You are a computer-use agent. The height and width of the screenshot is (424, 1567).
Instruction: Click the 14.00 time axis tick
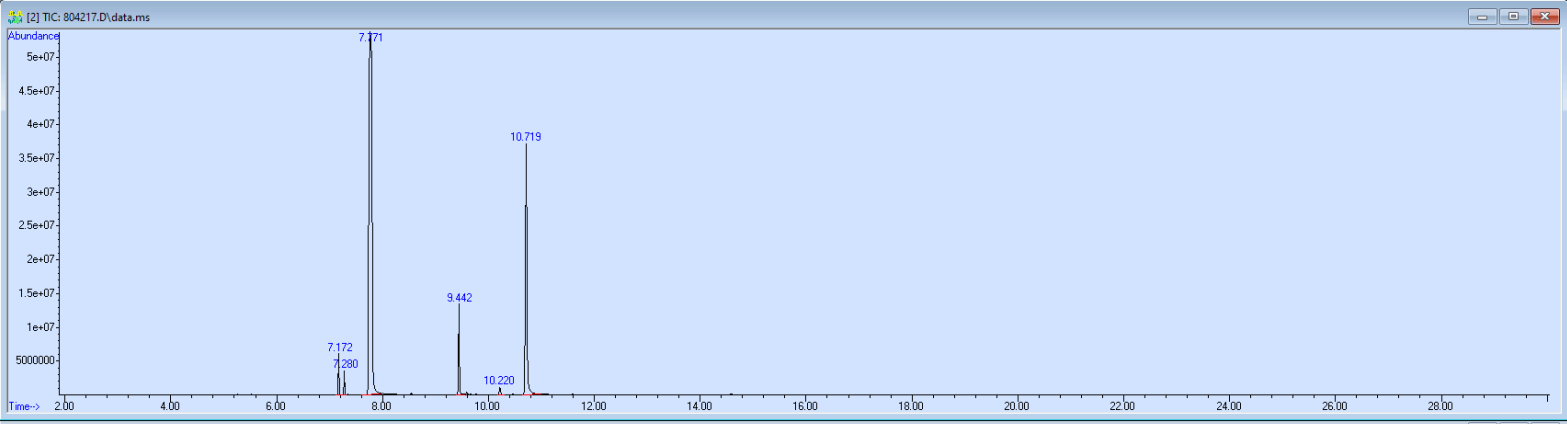700,407
